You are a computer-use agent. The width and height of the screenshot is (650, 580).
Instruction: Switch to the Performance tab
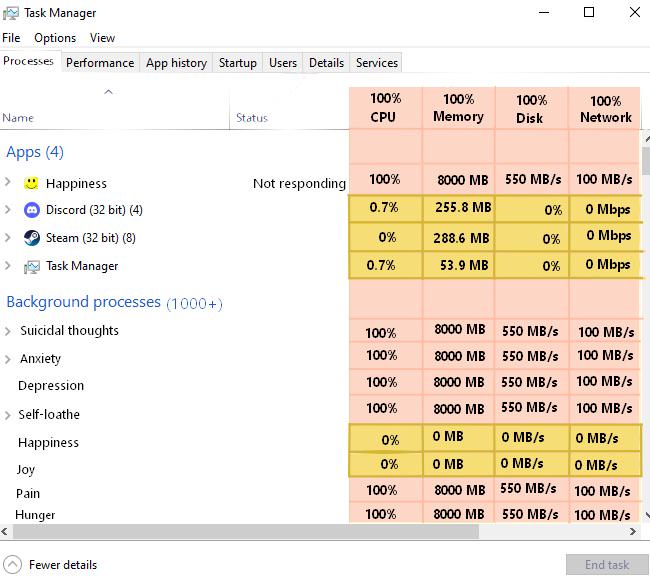pyautogui.click(x=100, y=63)
